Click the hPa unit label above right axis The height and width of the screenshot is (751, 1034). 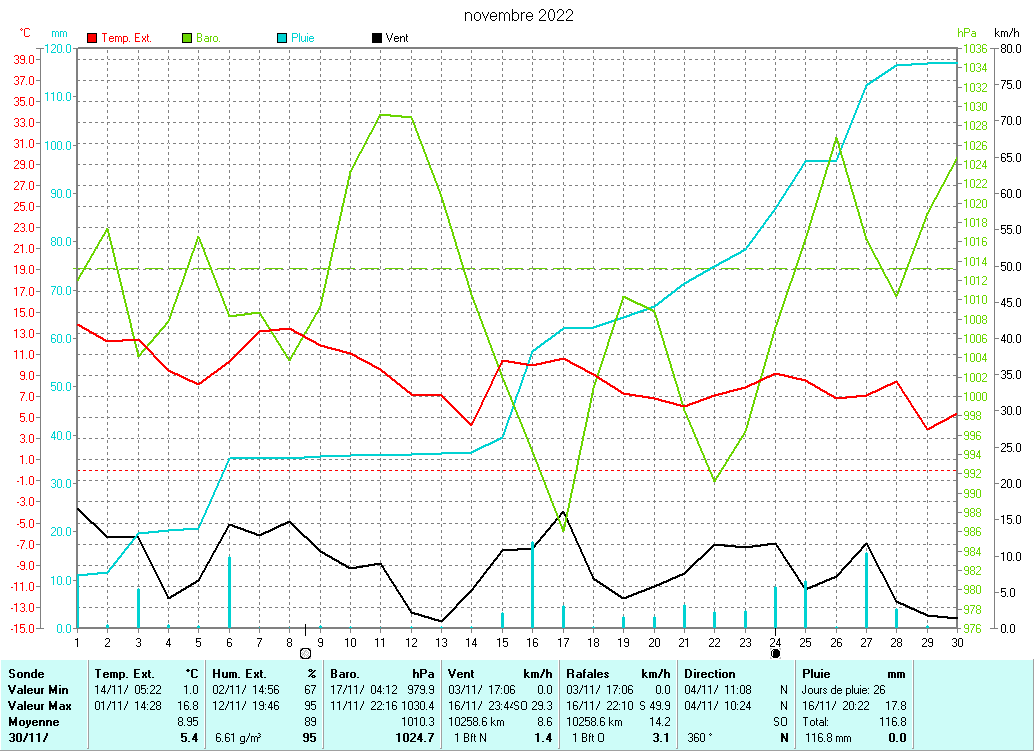(x=966, y=34)
